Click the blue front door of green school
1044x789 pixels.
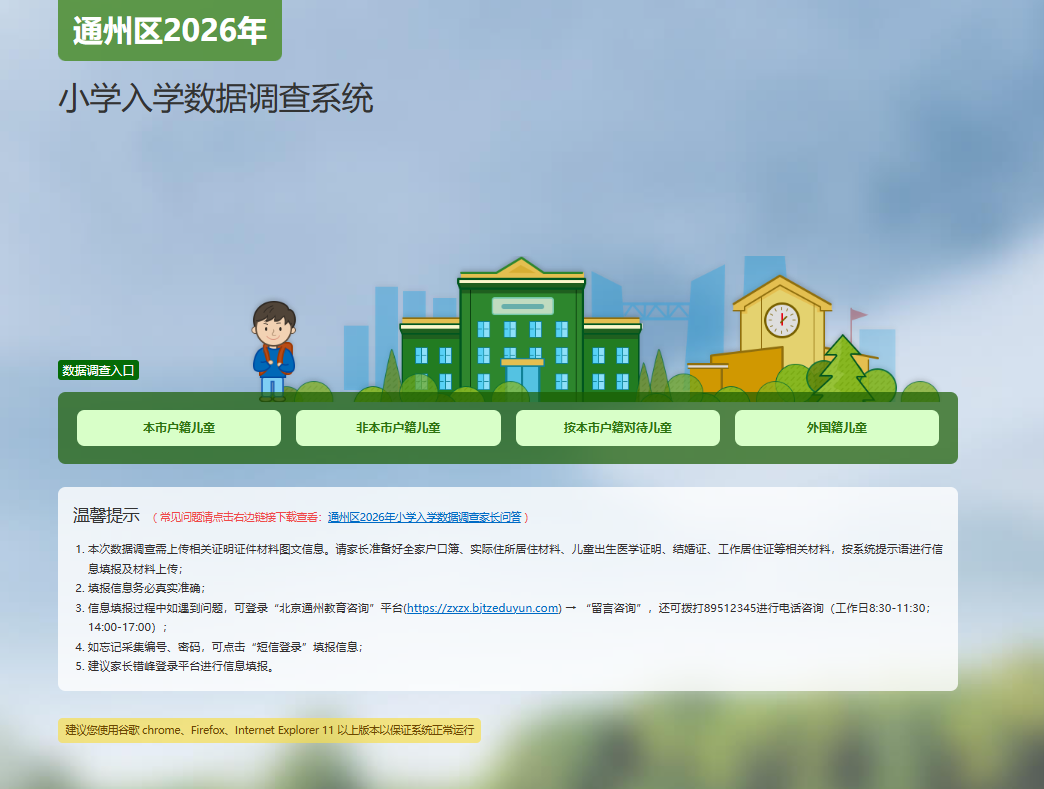(x=522, y=378)
